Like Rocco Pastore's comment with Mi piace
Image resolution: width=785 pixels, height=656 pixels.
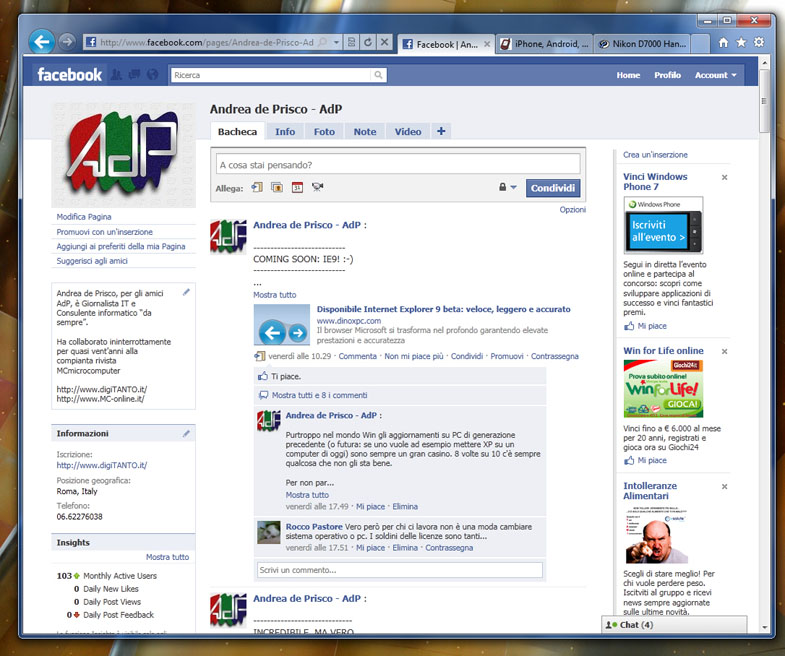(370, 548)
